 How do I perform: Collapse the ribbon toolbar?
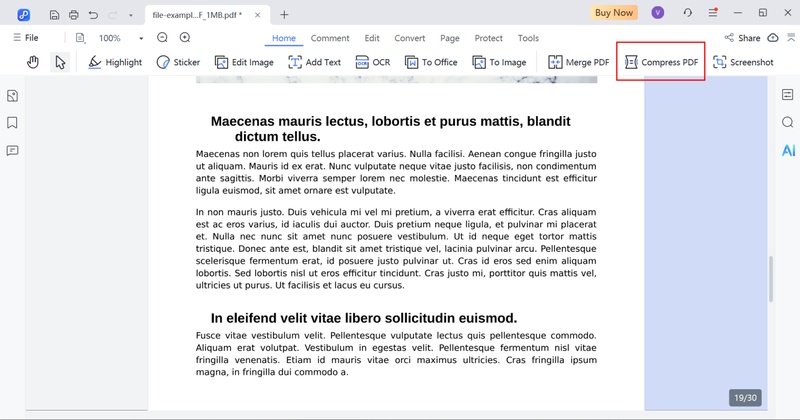(791, 37)
